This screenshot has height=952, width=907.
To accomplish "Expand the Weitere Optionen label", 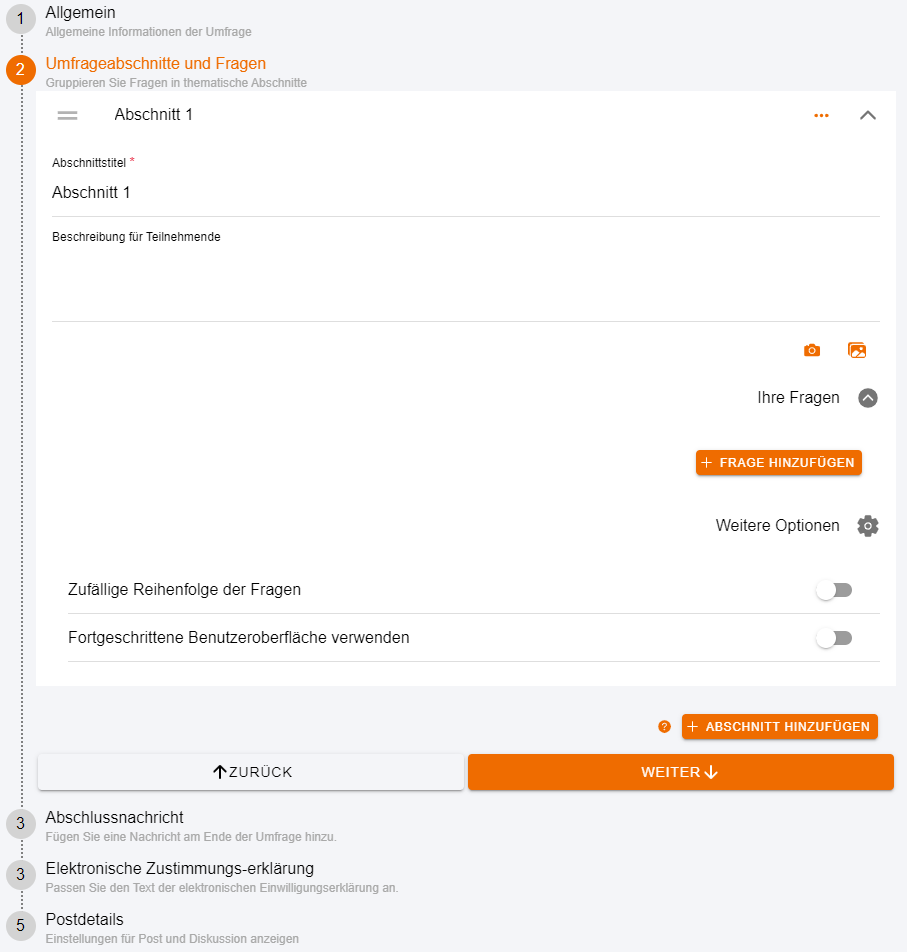I will click(x=777, y=526).
